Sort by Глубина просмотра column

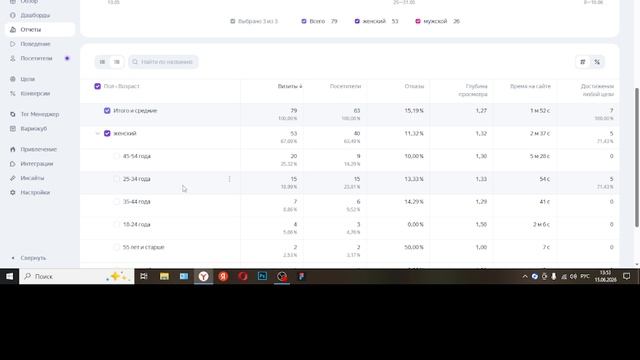(x=473, y=90)
